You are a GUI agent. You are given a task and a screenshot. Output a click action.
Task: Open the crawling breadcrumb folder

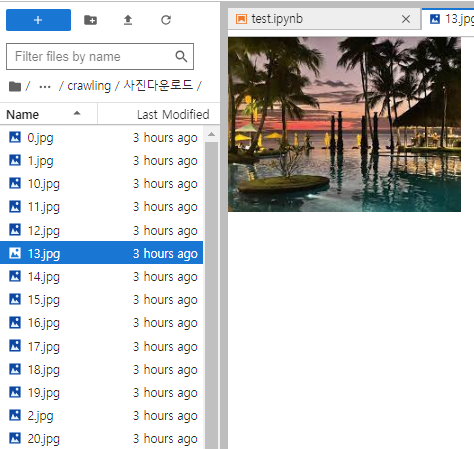[89, 86]
